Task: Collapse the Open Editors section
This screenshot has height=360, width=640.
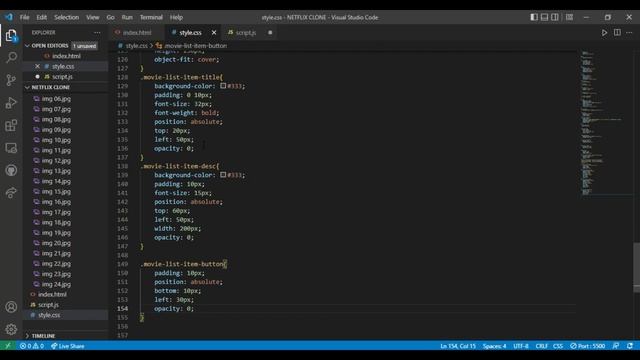Action: [27, 46]
